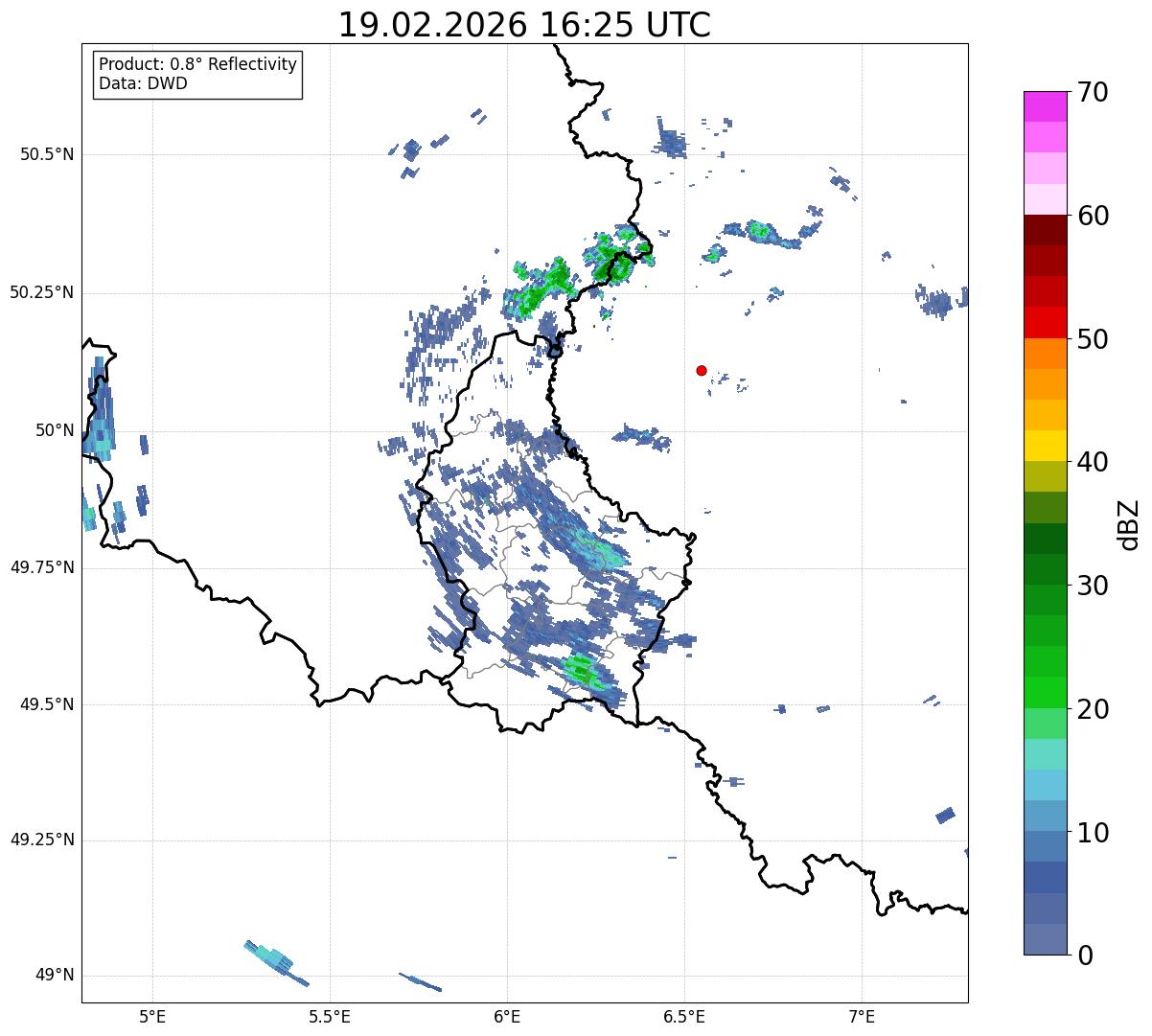The width and height of the screenshot is (1152, 1036).
Task: Click the 50.5°N latitude label
Action: tap(47, 154)
